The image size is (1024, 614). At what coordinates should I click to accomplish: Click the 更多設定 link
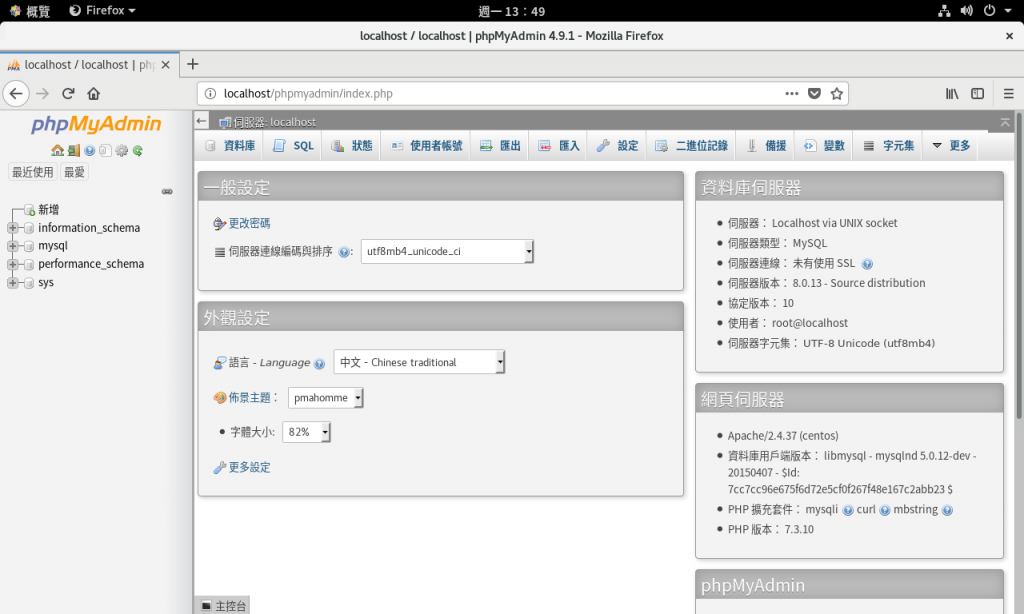[249, 468]
